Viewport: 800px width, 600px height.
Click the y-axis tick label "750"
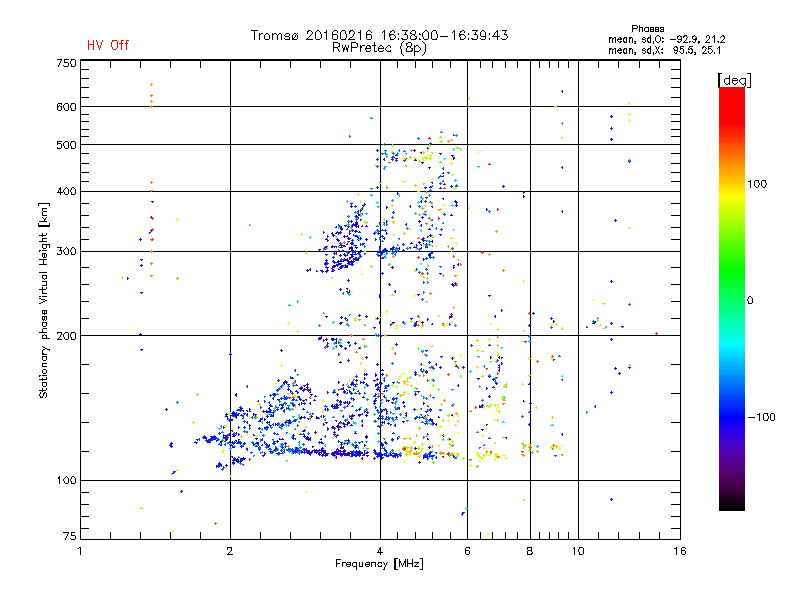[66, 63]
